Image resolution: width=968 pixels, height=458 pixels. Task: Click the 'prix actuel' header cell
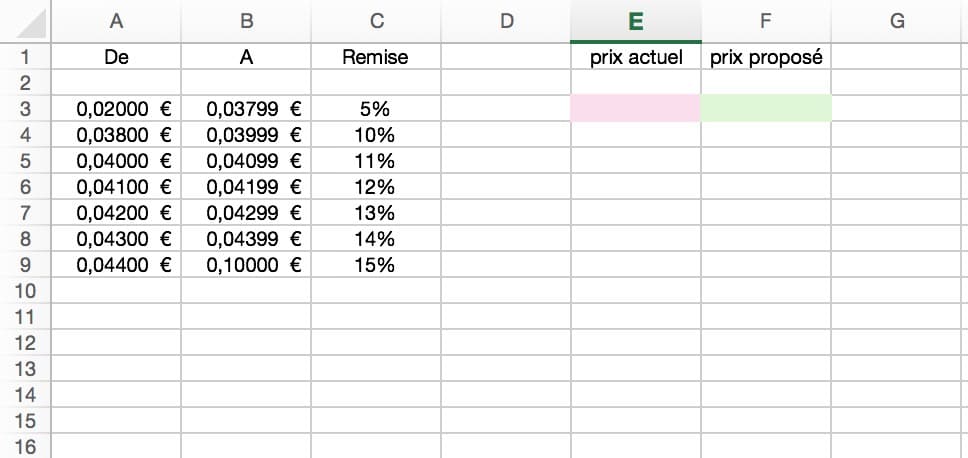point(635,57)
